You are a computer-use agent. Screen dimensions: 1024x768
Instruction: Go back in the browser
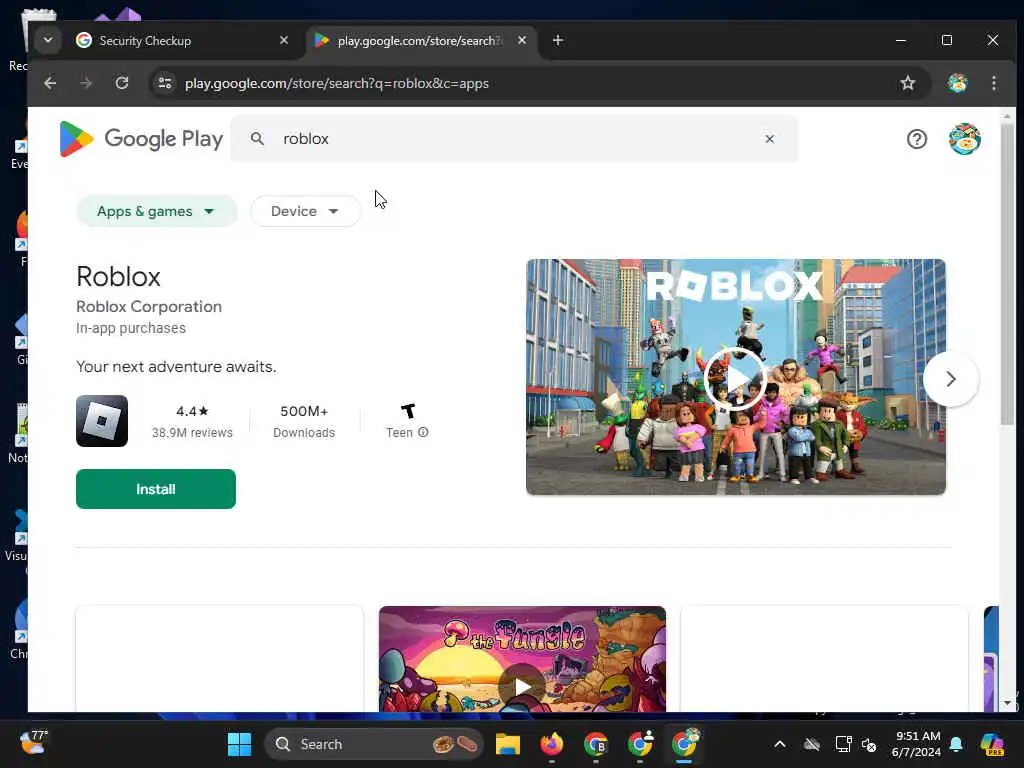[x=50, y=83]
